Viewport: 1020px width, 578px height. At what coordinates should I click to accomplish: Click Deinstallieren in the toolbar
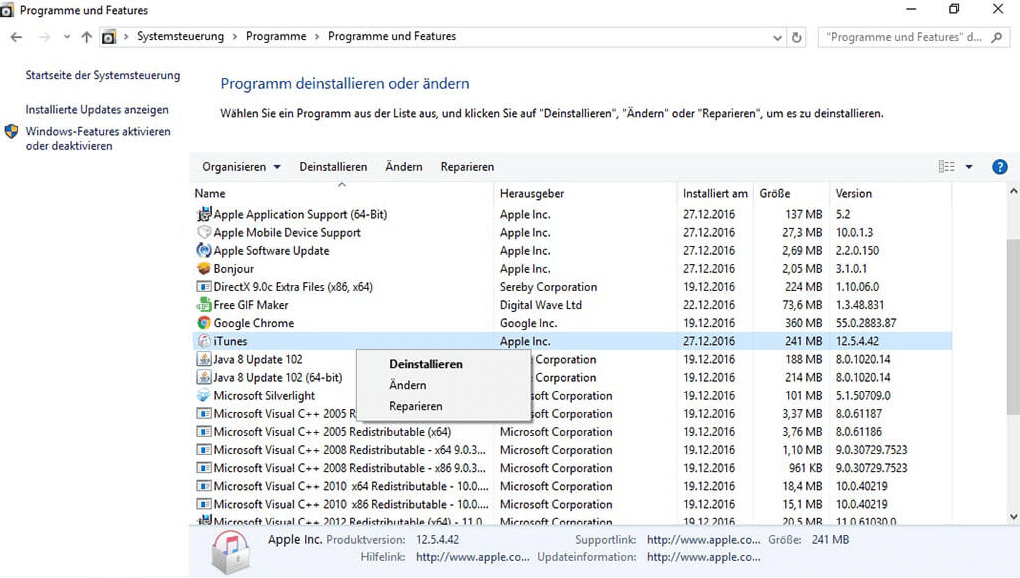coord(333,167)
